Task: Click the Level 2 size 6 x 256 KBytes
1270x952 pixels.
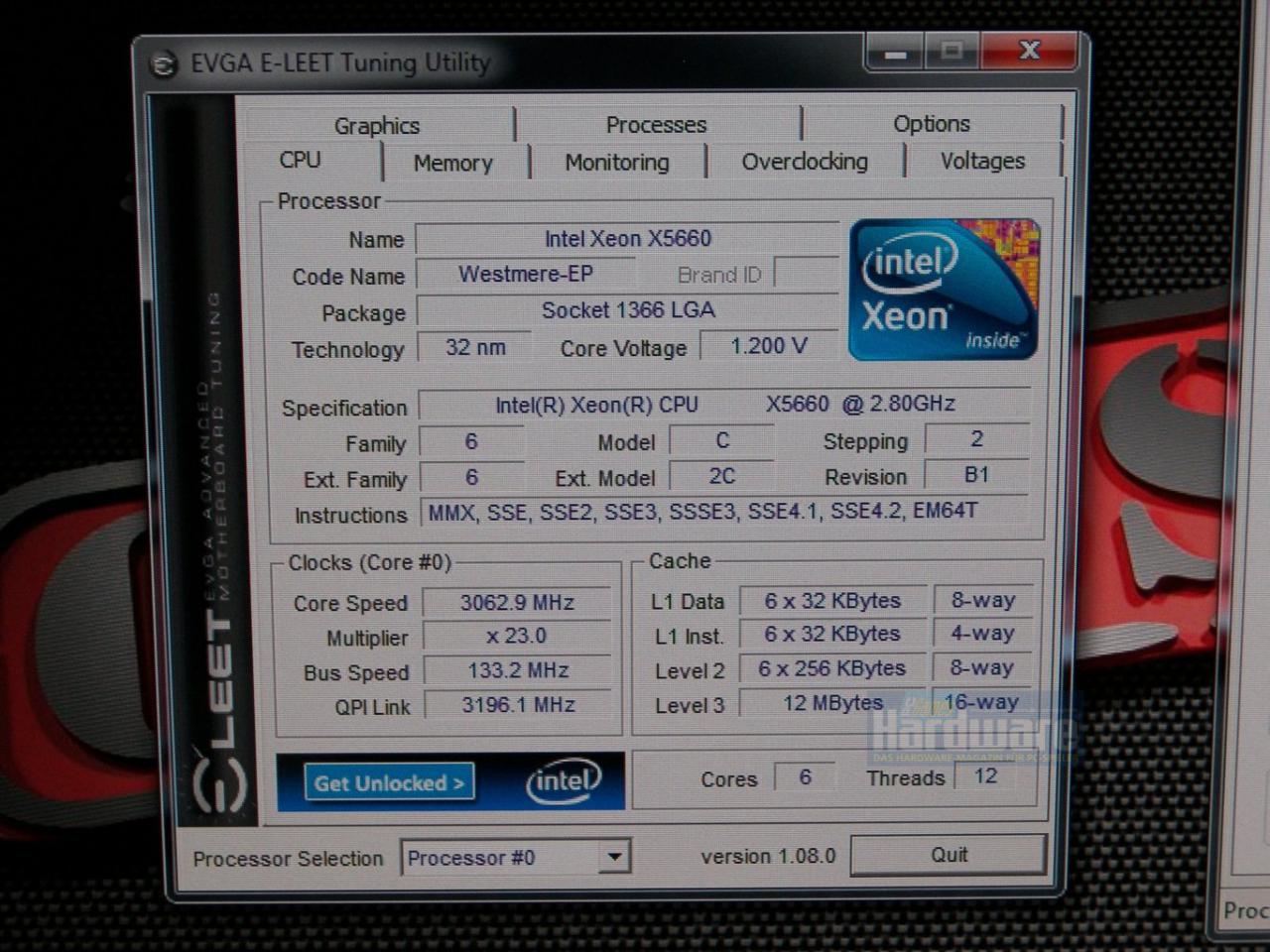Action: click(x=832, y=668)
